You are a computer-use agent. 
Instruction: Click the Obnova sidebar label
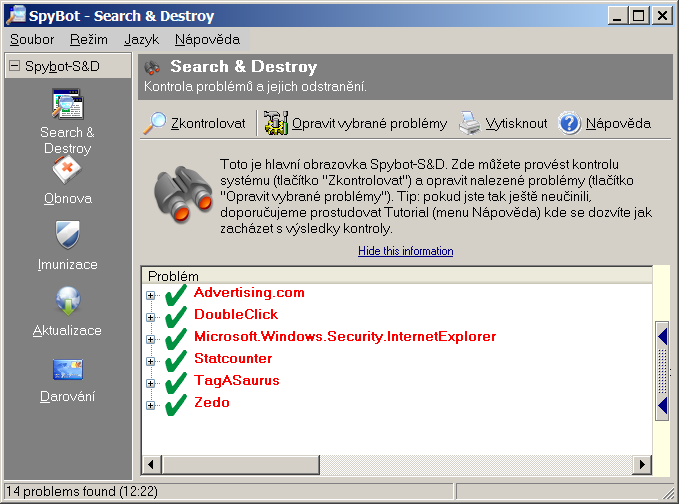pyautogui.click(x=68, y=198)
